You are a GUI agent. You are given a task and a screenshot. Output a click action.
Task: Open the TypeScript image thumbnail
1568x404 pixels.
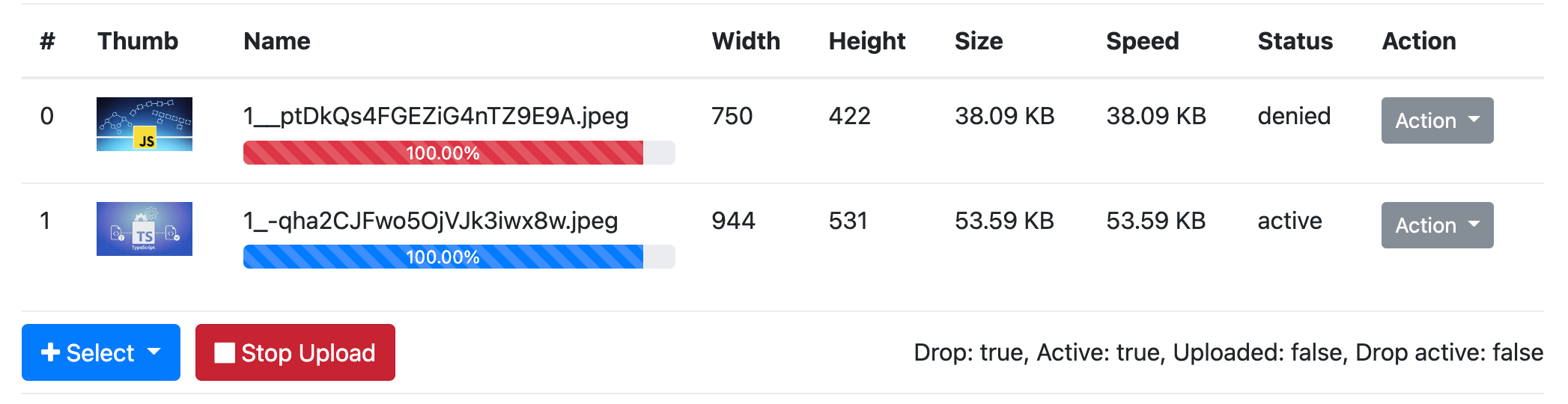pyautogui.click(x=145, y=229)
